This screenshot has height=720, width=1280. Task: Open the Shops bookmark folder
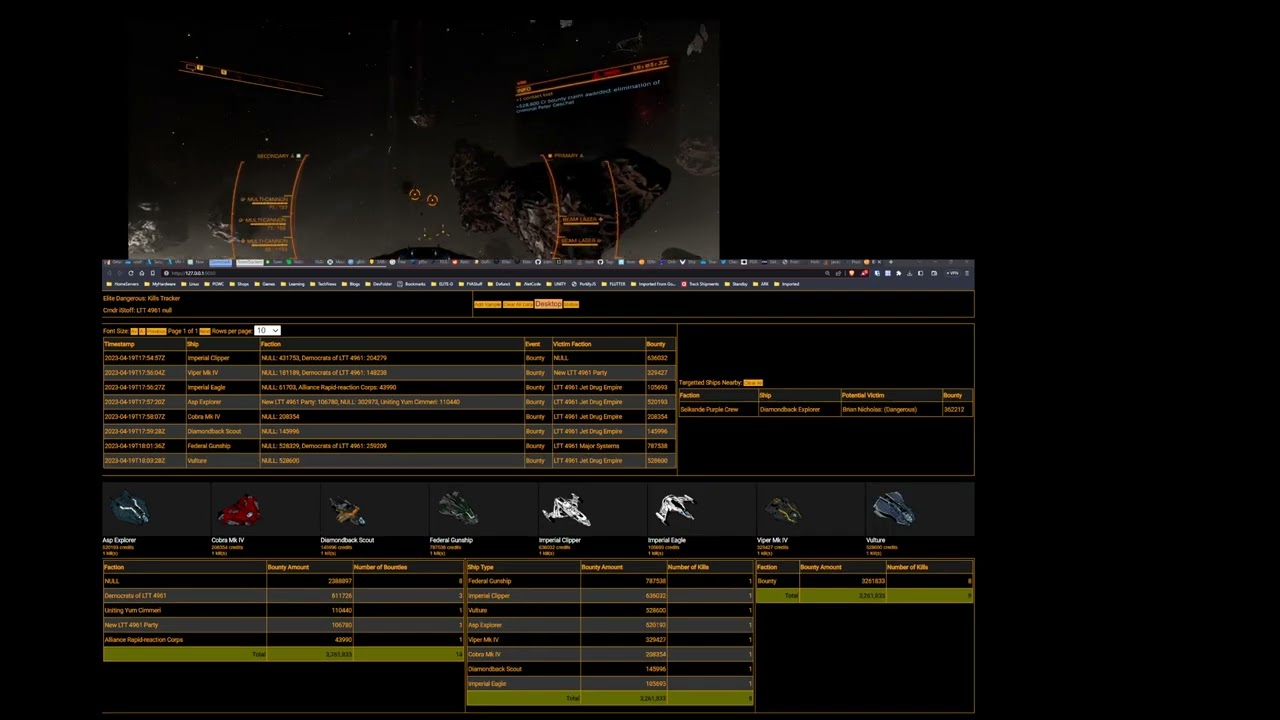coord(241,284)
